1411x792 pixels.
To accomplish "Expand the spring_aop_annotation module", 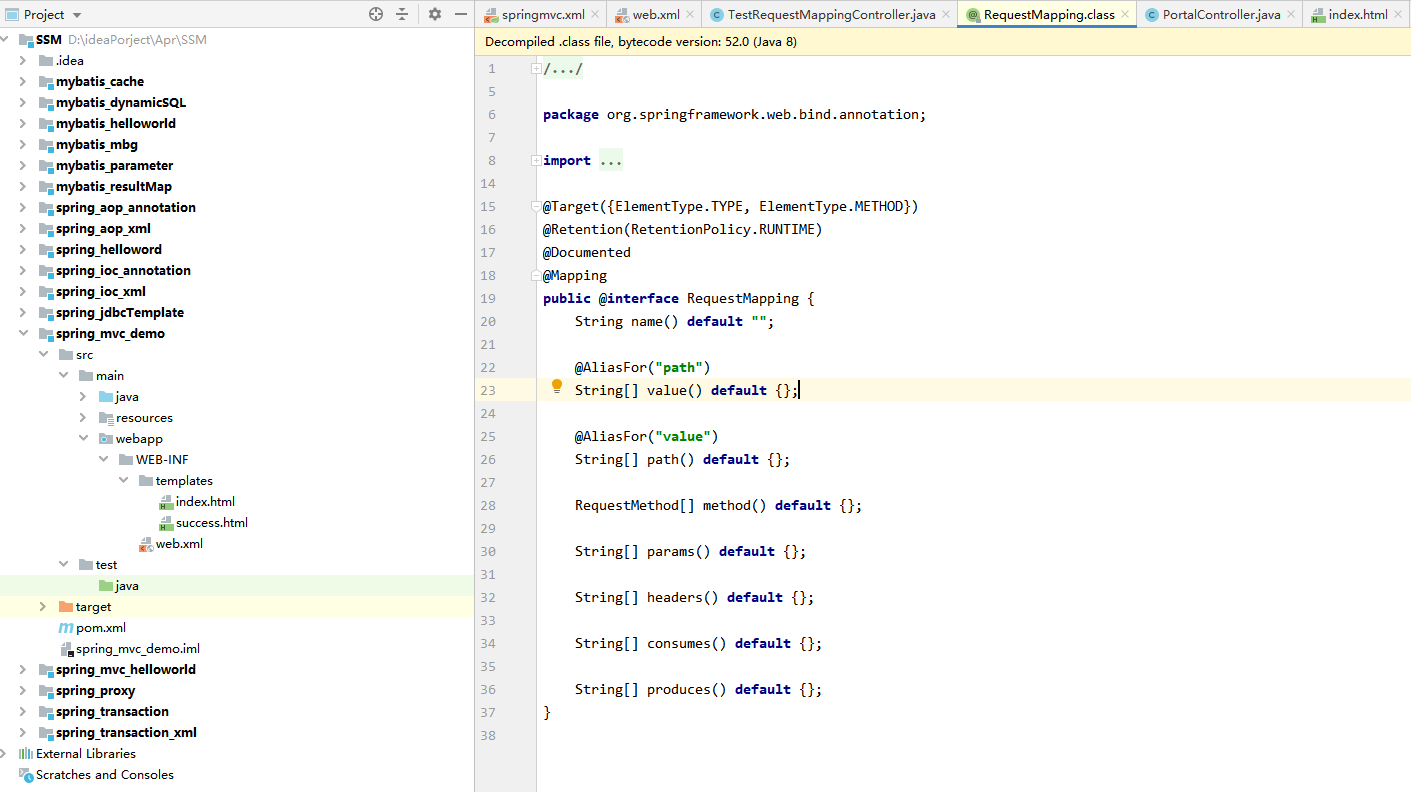I will [x=22, y=208].
